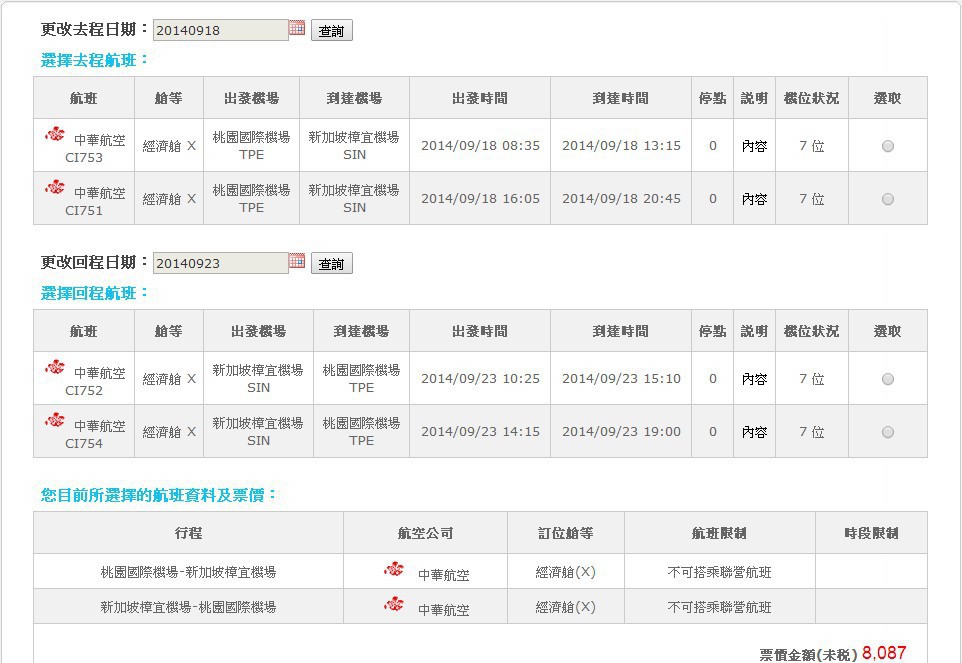Click 時段限制 column header
The width and height of the screenshot is (962, 663).
pos(871,534)
